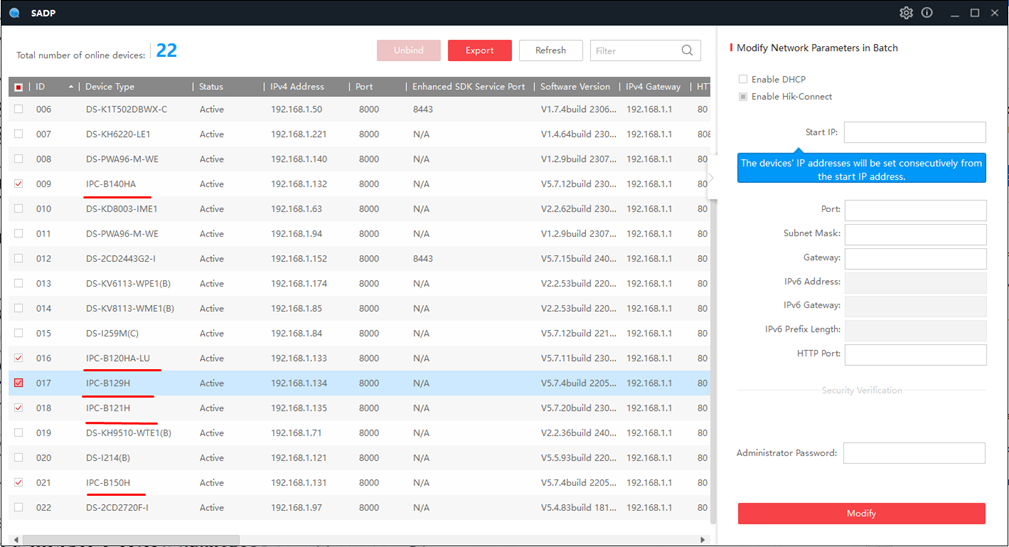
Task: Select row DS-2CD2443G2-I
Action: (x=359, y=259)
